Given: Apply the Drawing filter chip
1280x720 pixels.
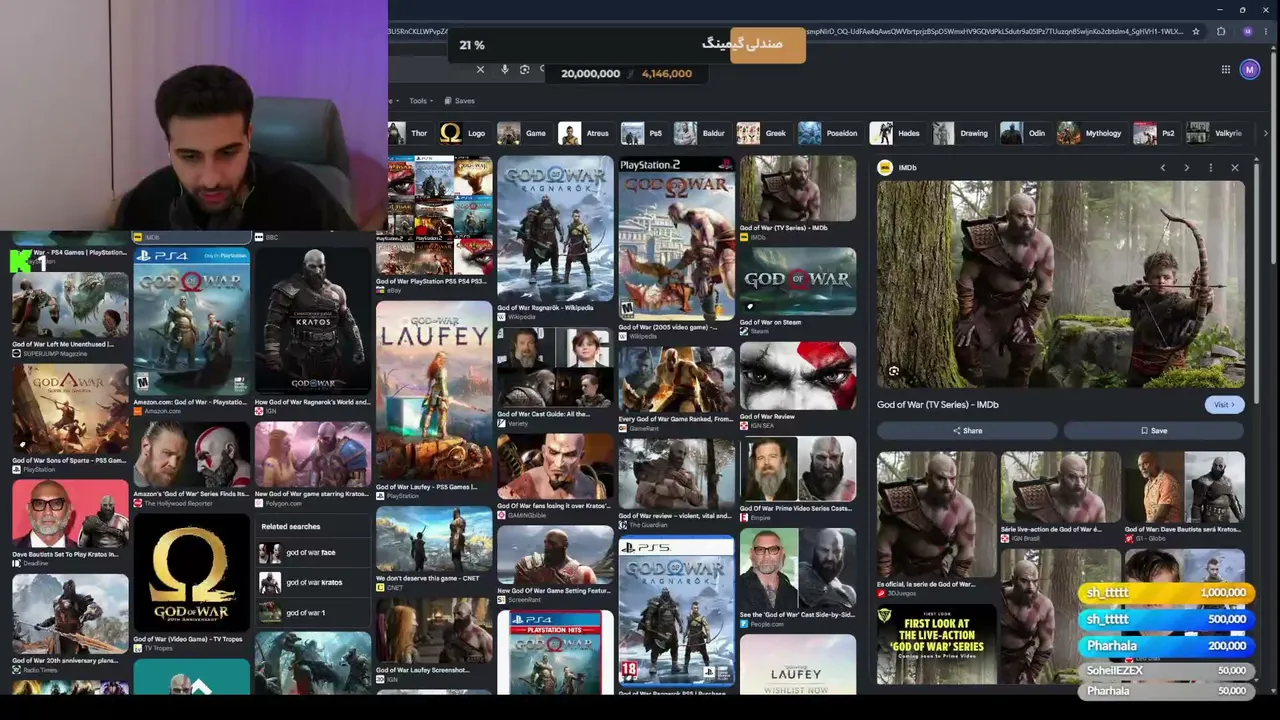Looking at the screenshot, I should (961, 133).
